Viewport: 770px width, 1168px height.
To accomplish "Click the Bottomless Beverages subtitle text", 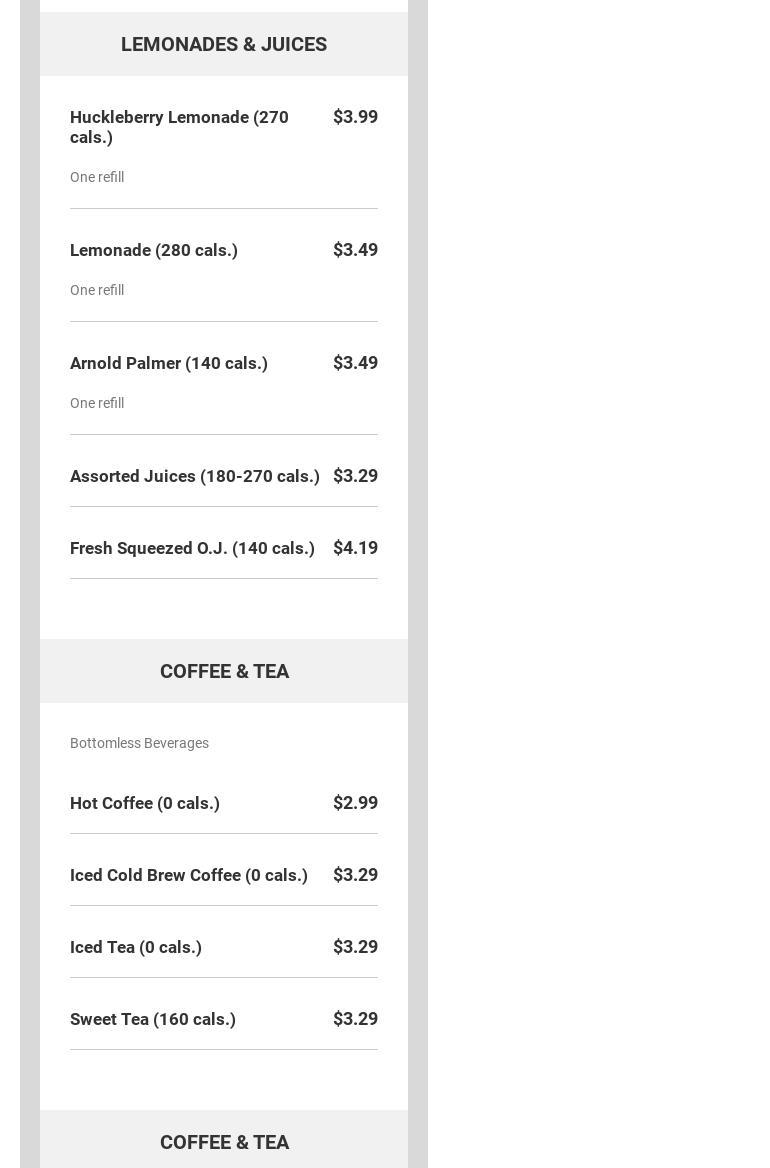I will click(x=139, y=743).
